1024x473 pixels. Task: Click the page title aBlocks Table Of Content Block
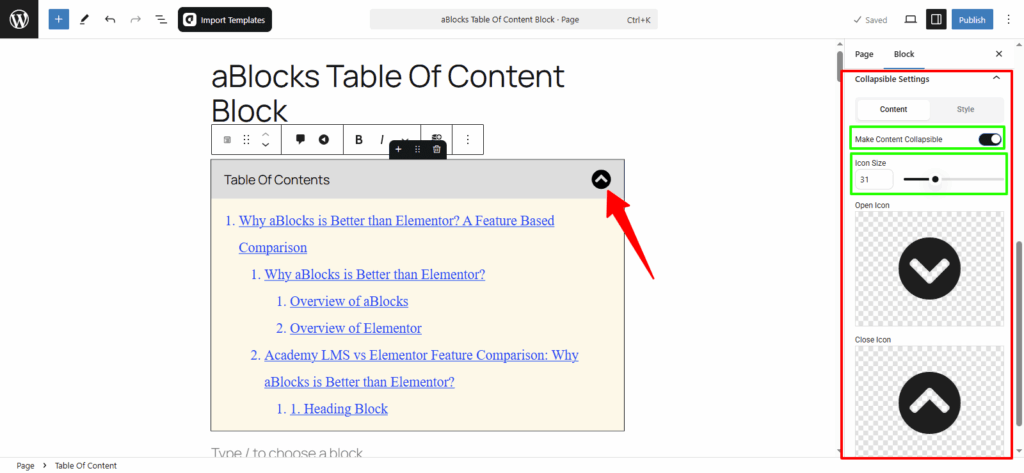coord(388,93)
